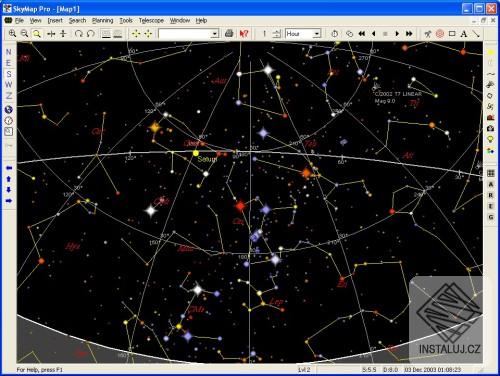Click the telescope icon in the toolbar

click(x=428, y=34)
